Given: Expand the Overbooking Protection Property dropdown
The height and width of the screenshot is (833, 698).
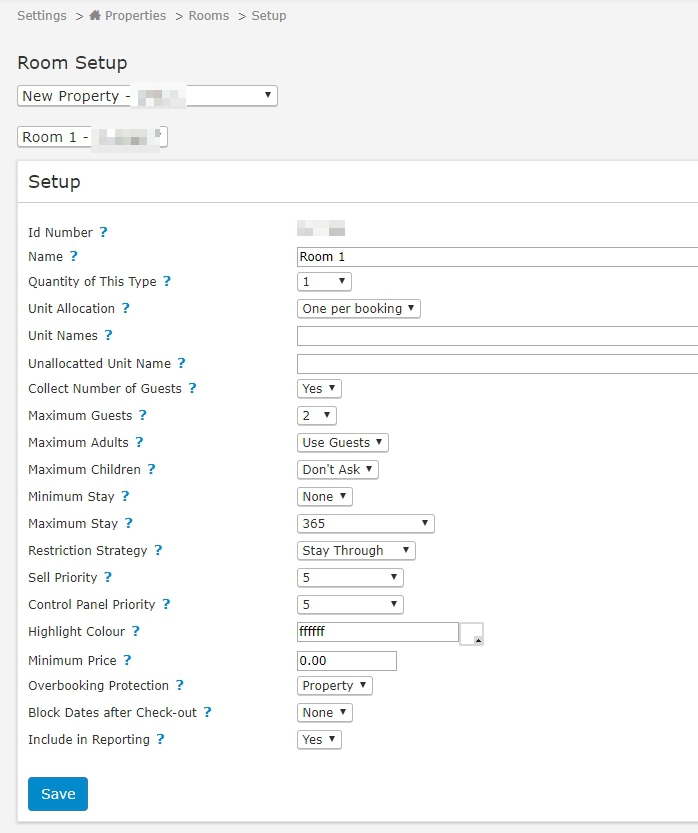Looking at the screenshot, I should coord(335,686).
